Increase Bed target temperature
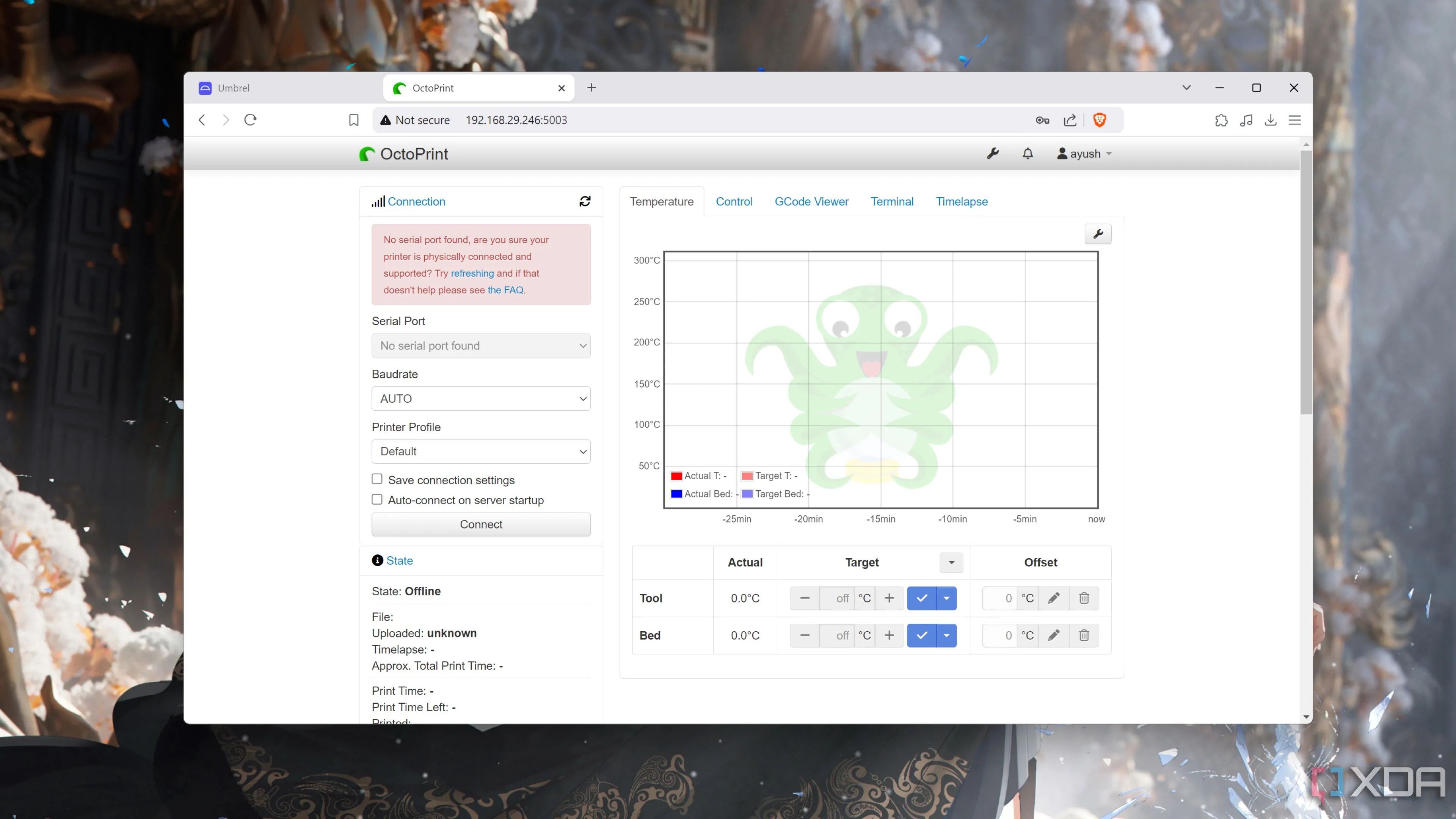Screen dimensions: 1456x819 point(889,635)
